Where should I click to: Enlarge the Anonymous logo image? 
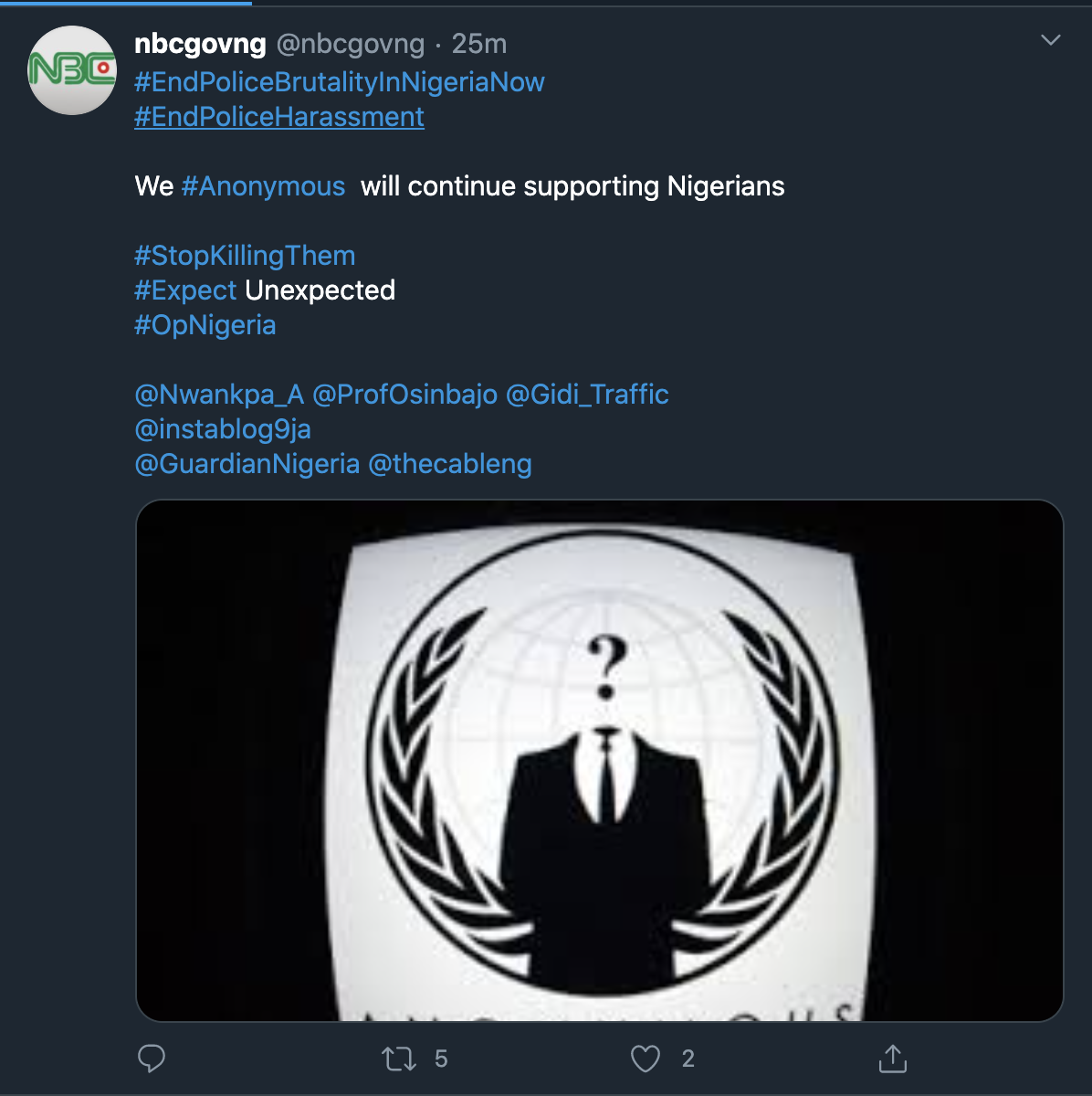point(600,760)
